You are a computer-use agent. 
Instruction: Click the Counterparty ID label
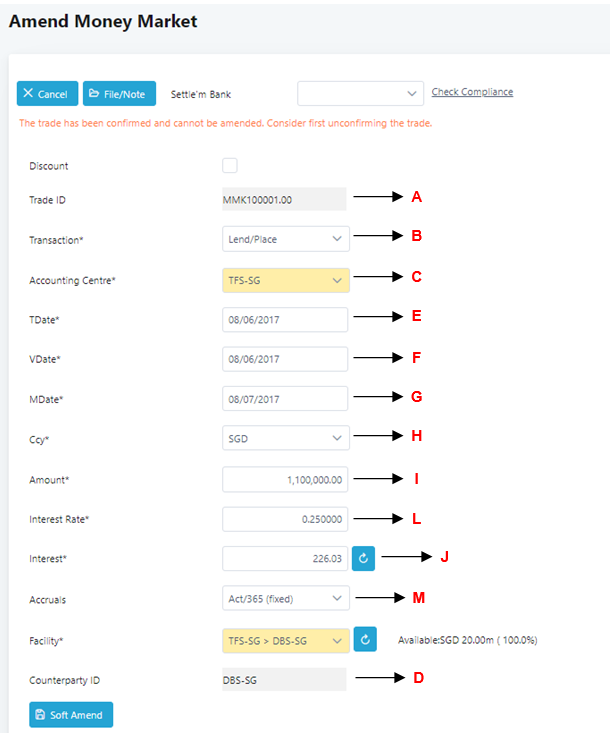(65, 680)
